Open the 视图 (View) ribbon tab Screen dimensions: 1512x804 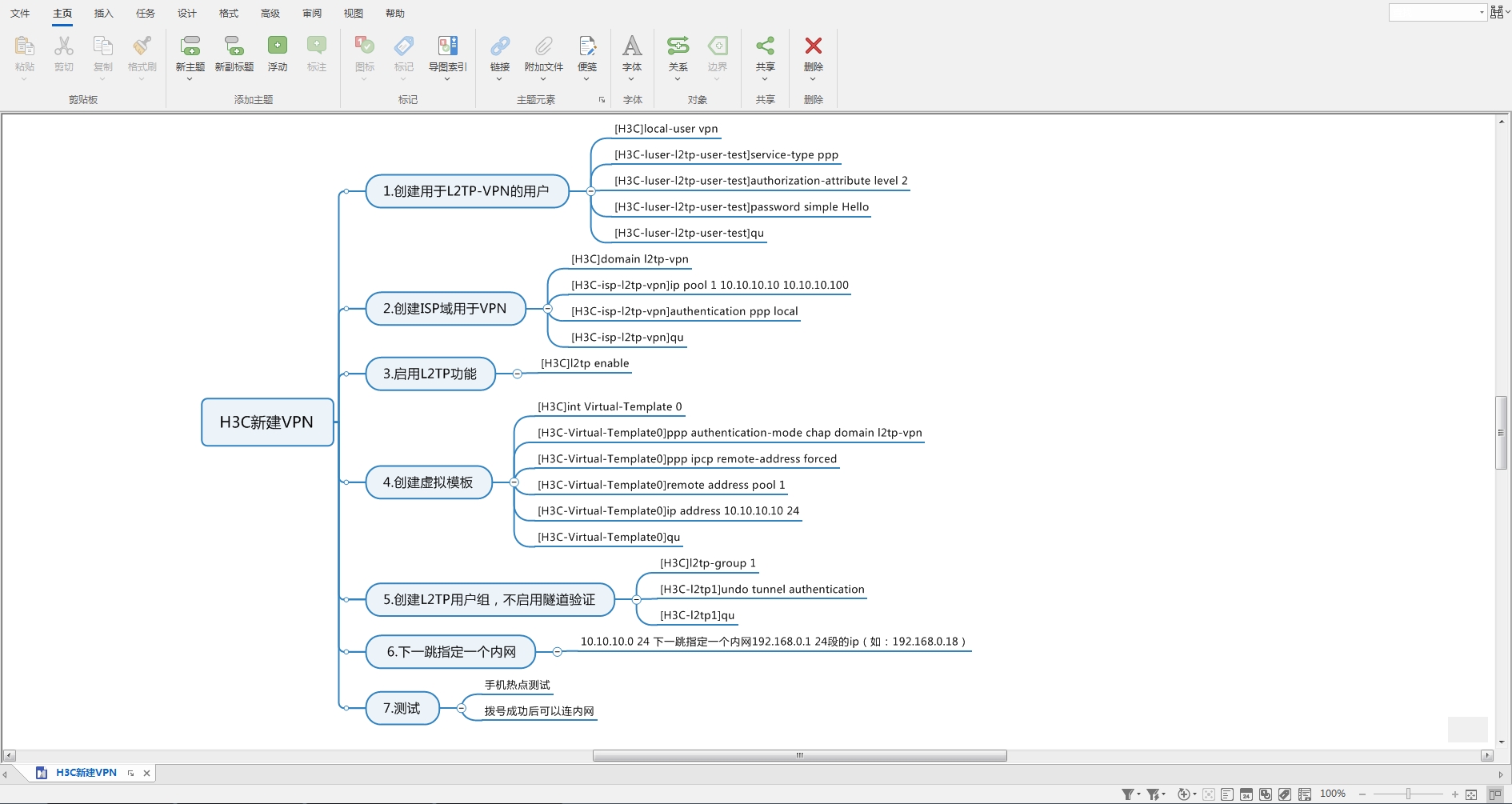pos(354,14)
